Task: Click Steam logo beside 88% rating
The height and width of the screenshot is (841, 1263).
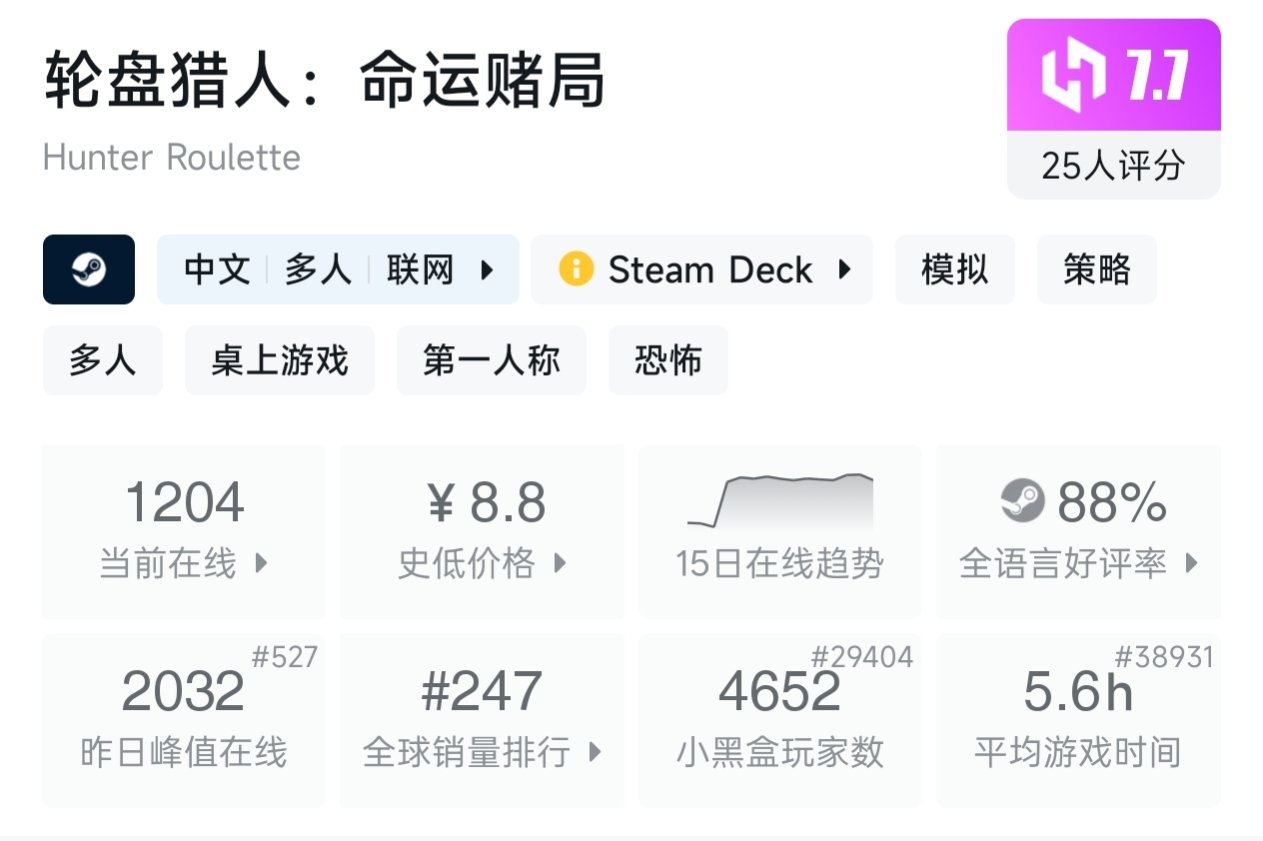Action: click(1022, 501)
